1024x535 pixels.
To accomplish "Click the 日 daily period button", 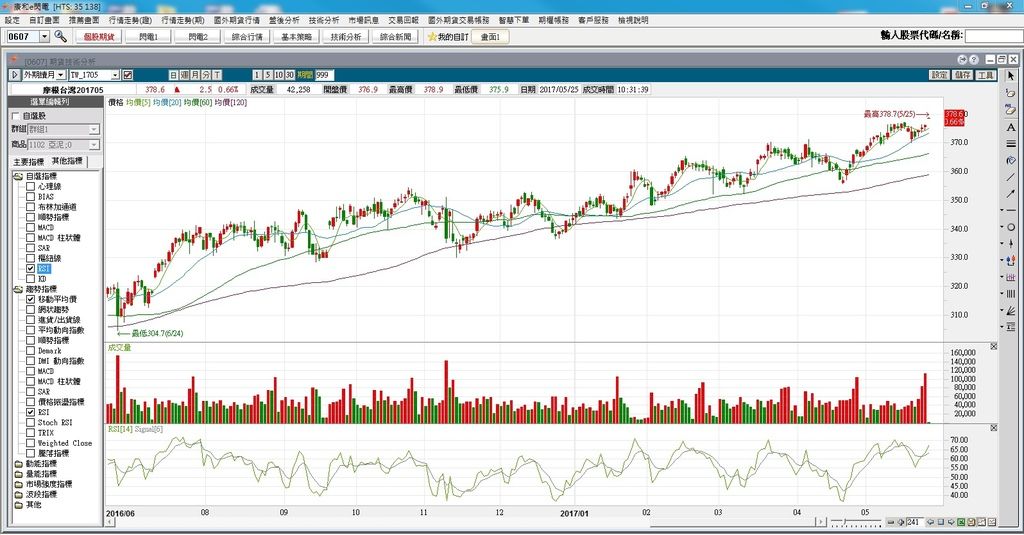I will click(x=174, y=75).
